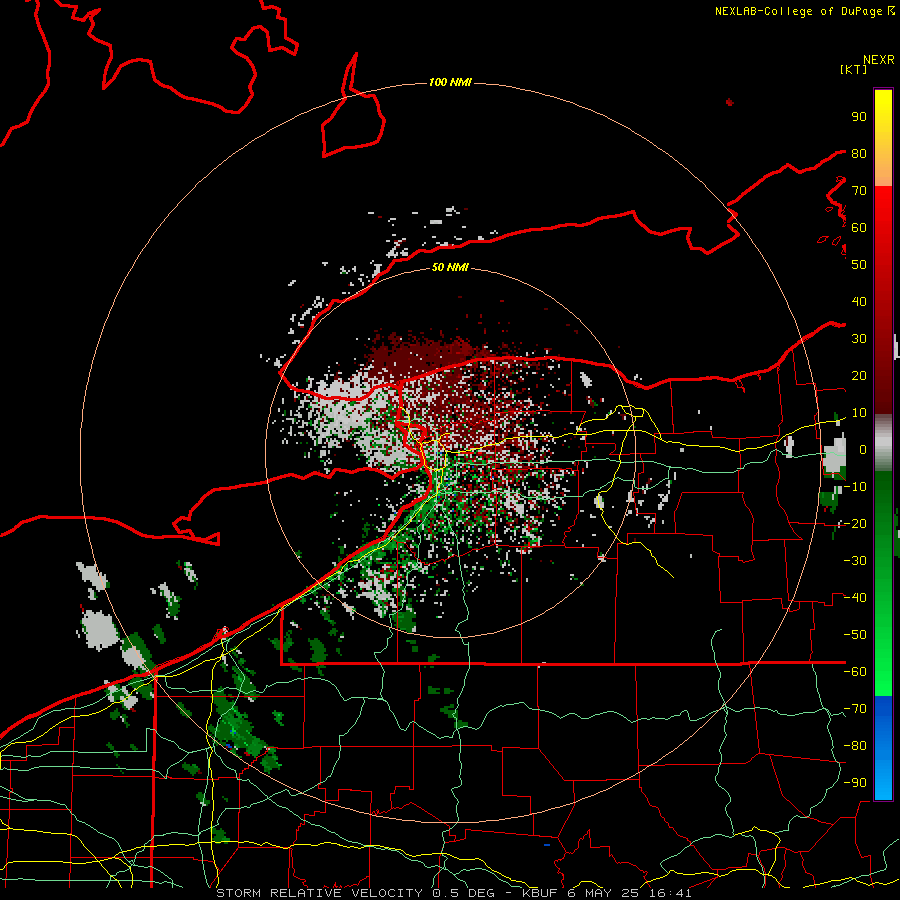This screenshot has height=900, width=900.
Task: Click the STORM RELATIVE VELOCITY footer title
Action: pyautogui.click(x=319, y=893)
